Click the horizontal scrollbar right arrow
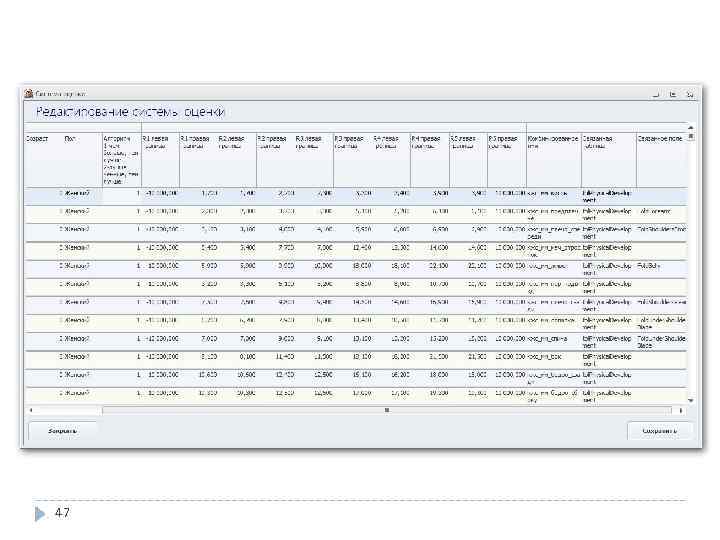This screenshot has height=540, width=720. pos(681,410)
